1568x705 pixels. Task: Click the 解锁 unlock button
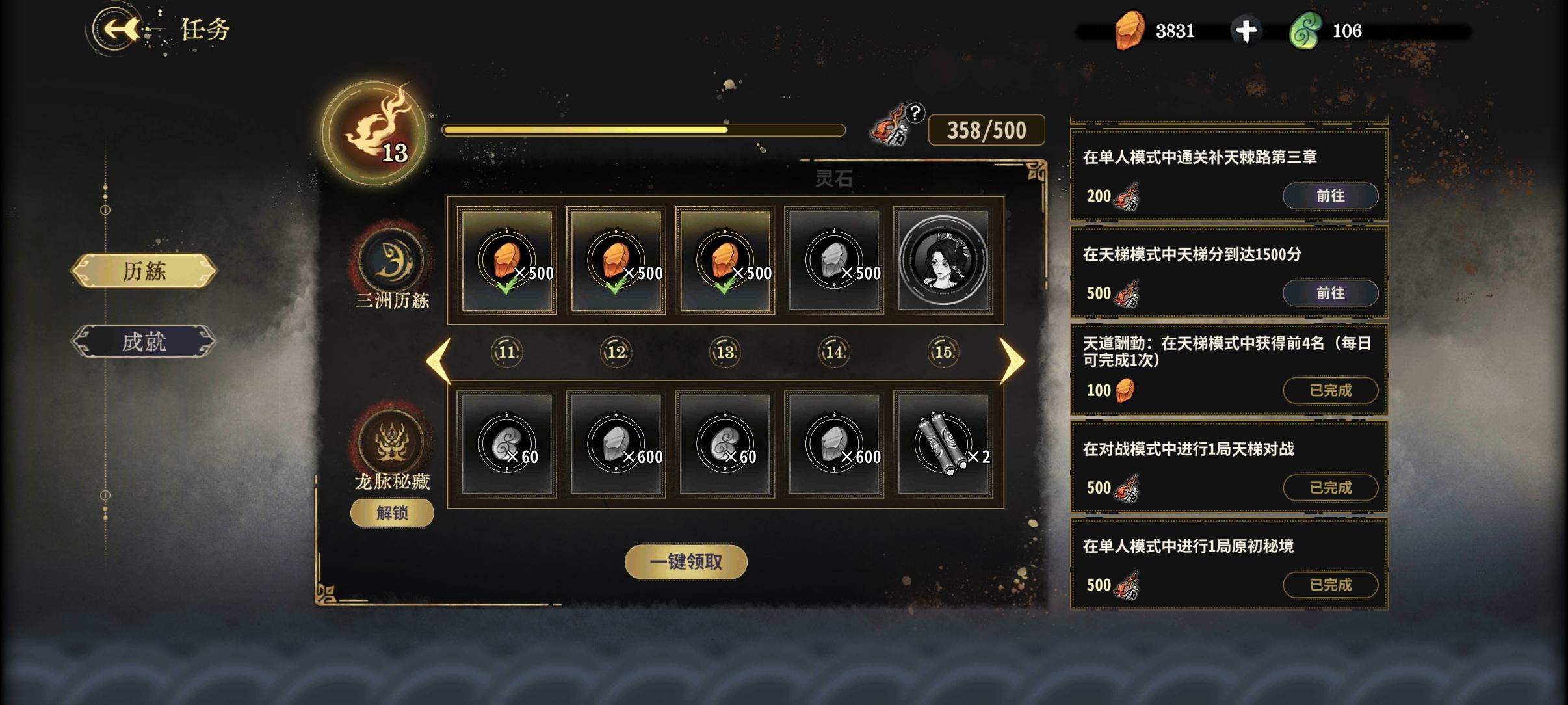(x=392, y=513)
